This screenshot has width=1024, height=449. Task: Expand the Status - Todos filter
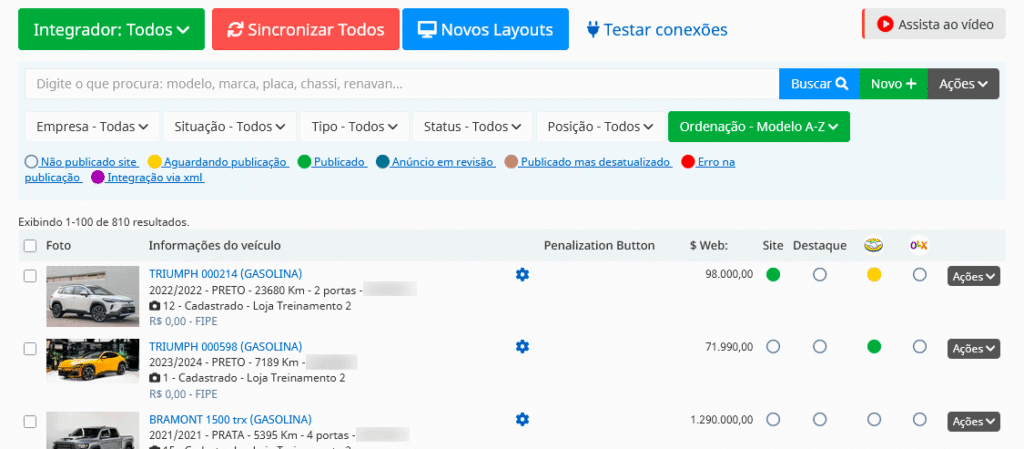point(472,127)
